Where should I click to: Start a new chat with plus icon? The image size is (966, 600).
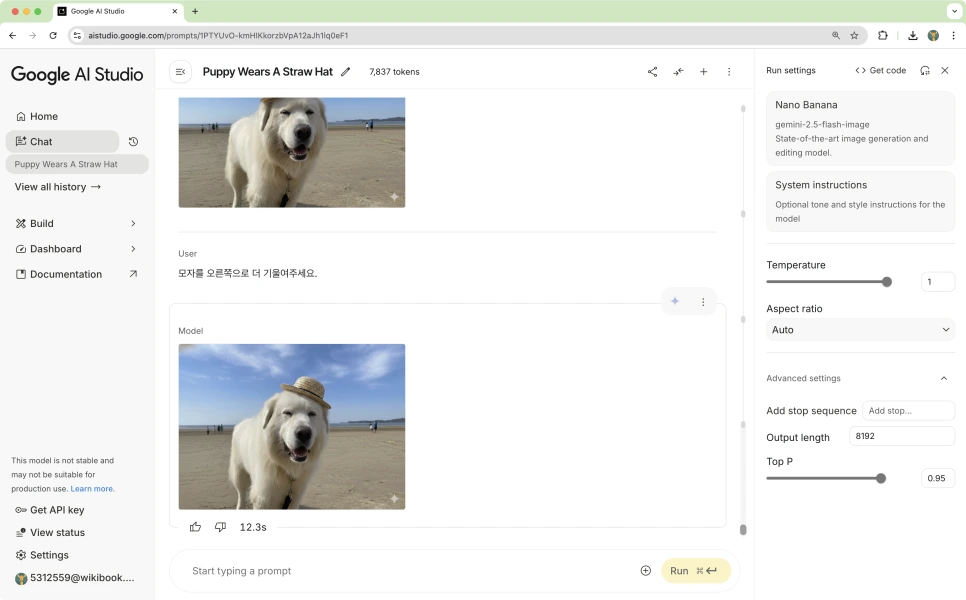click(x=704, y=71)
